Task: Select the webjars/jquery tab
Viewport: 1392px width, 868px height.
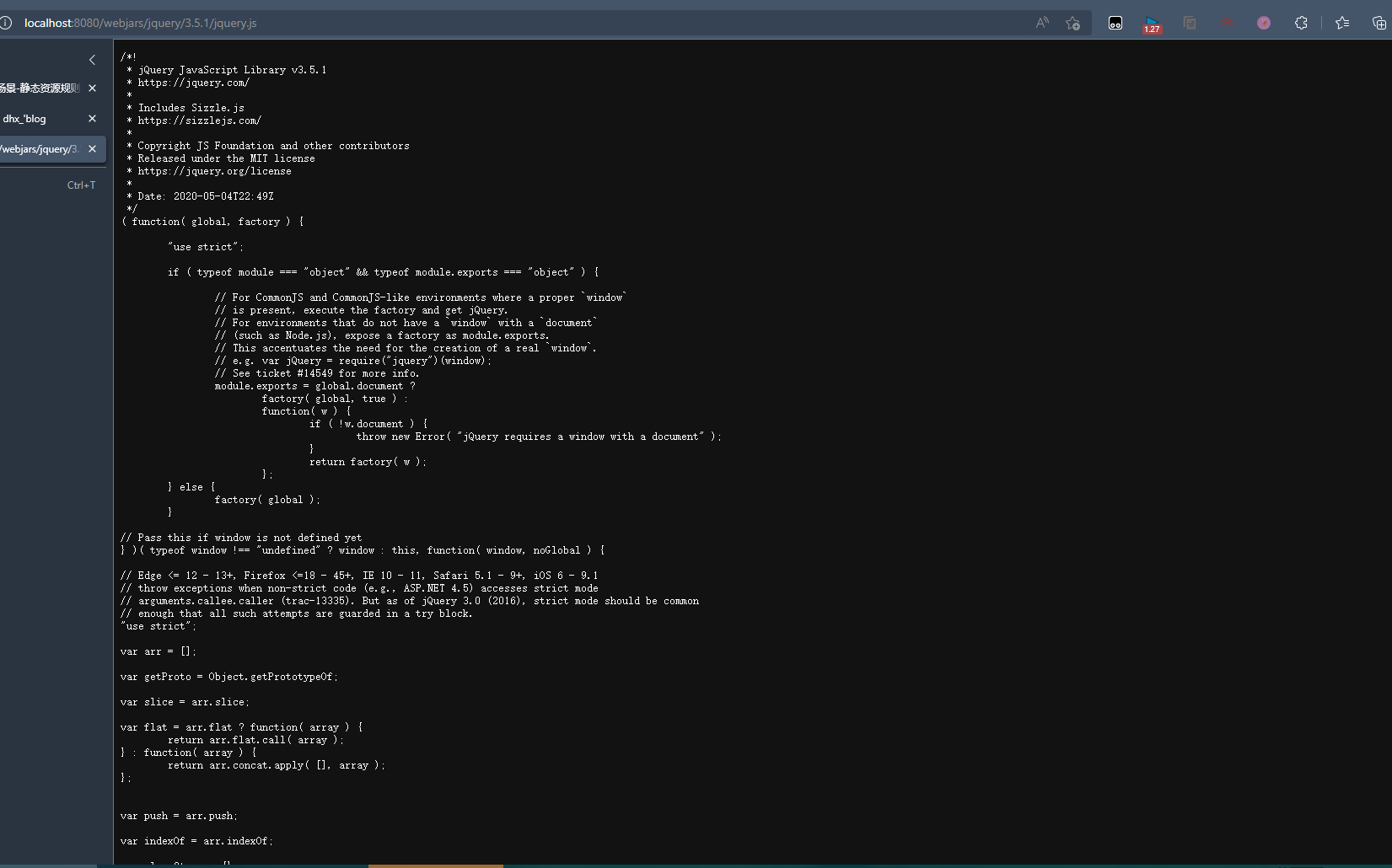Action: 40,149
